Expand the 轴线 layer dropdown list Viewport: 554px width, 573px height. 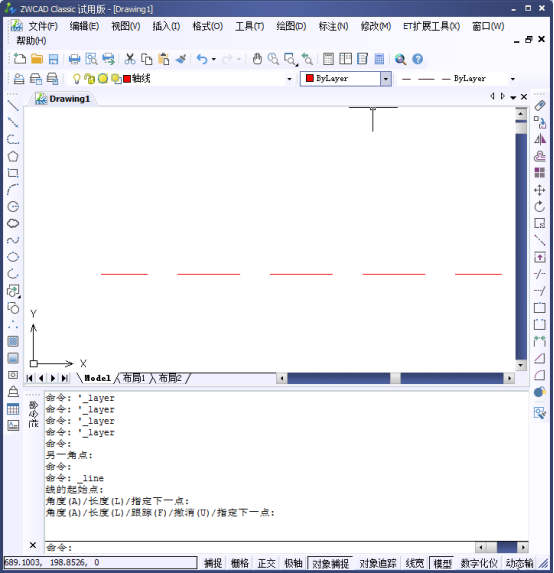(289, 79)
